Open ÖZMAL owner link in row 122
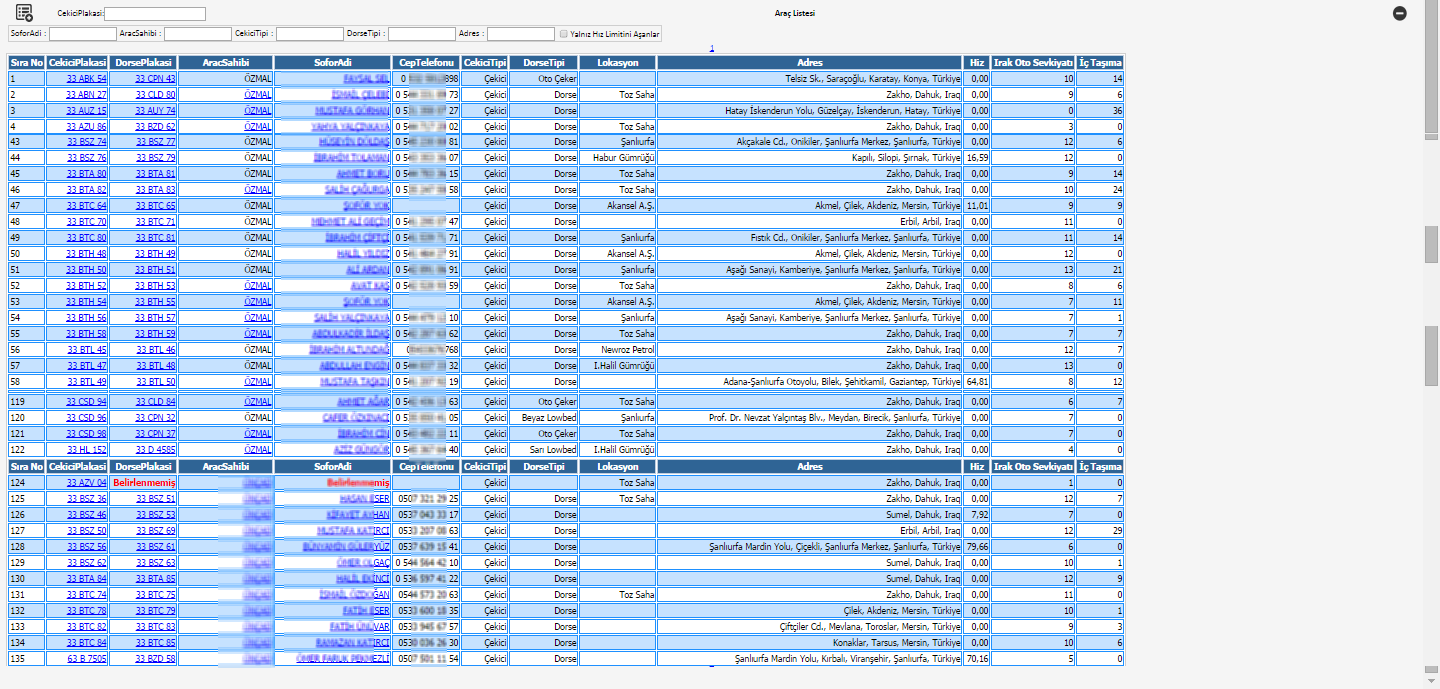This screenshot has height=689, width=1440. [258, 450]
